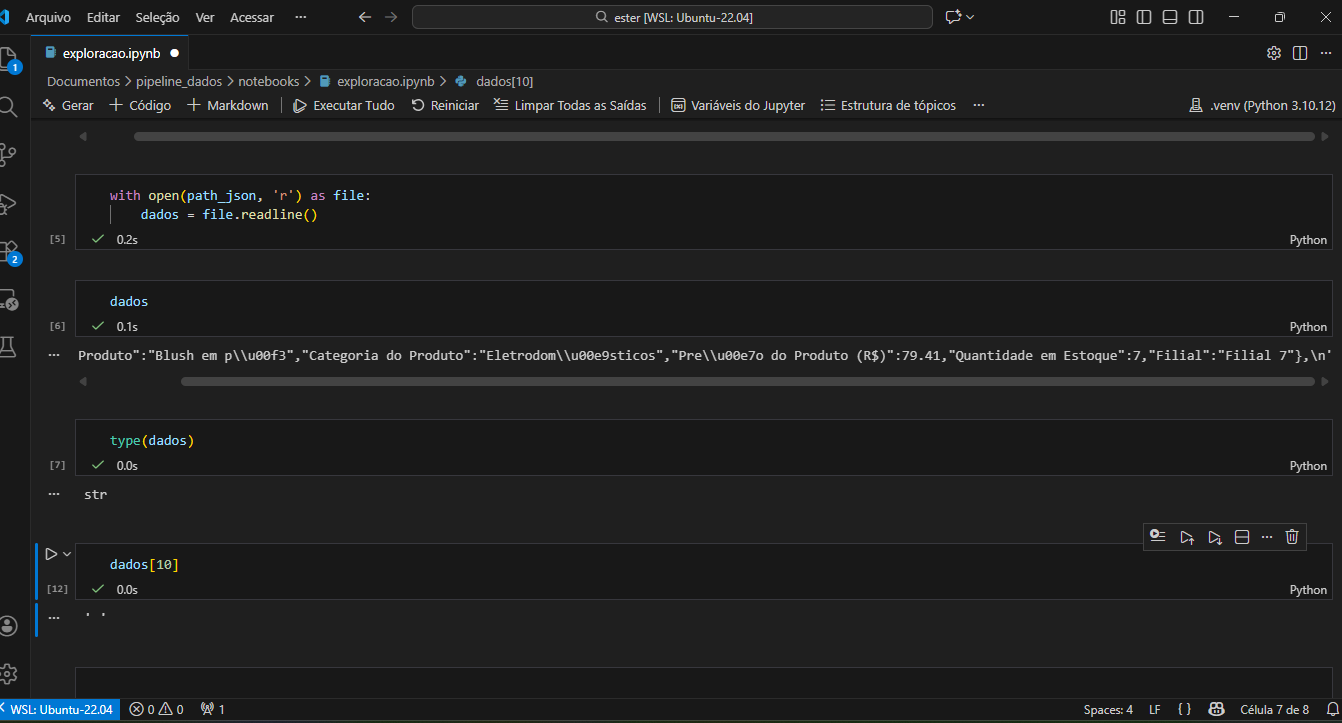Click Limpar Todas as Saídas
Image resolution: width=1342 pixels, height=723 pixels.
click(x=570, y=105)
